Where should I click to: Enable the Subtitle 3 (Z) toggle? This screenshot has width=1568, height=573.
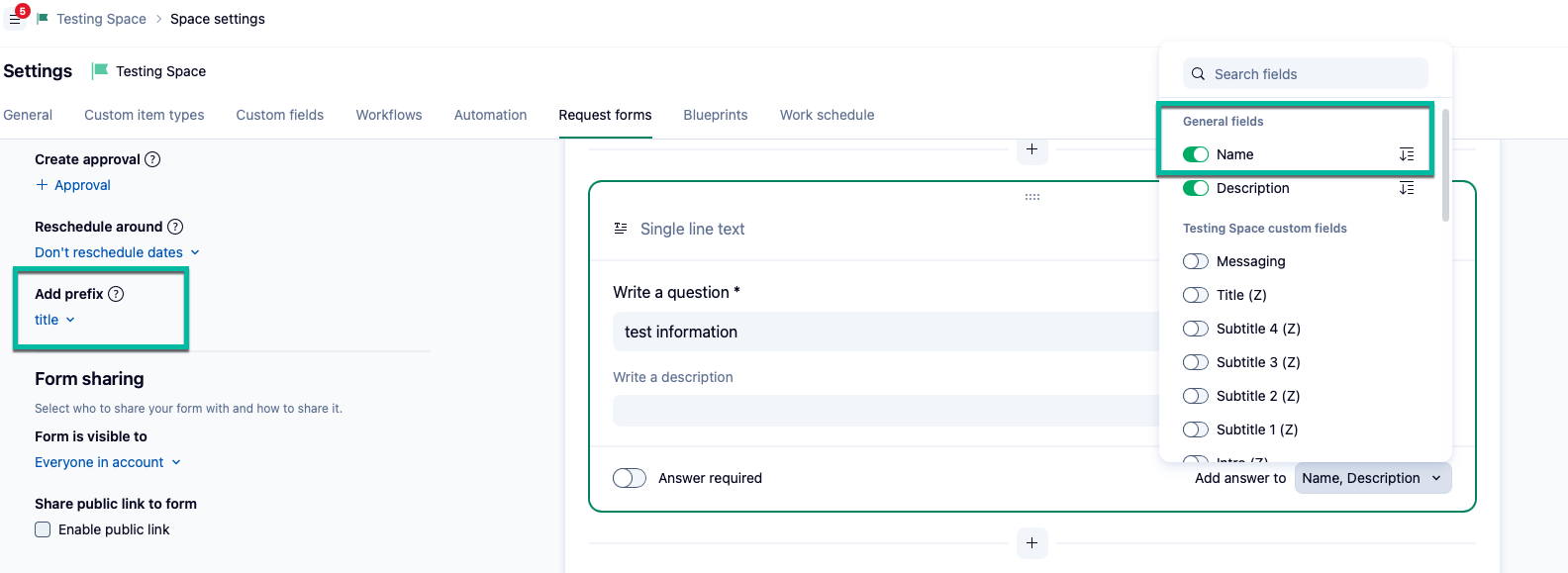tap(1196, 362)
